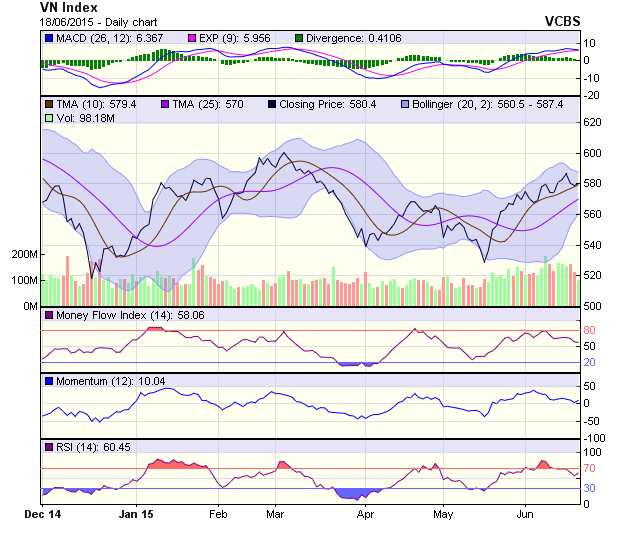The image size is (620, 535).
Task: Click the lavender Bollinger legend swatch
Action: click(x=405, y=104)
